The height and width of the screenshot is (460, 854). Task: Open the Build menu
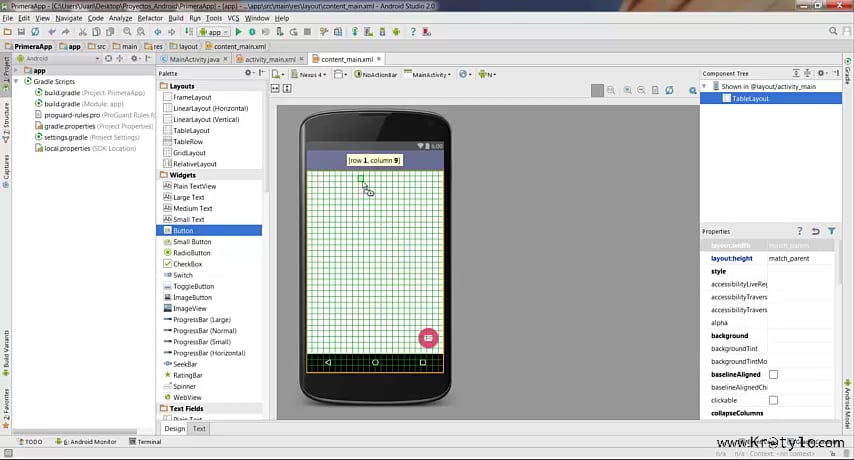click(176, 18)
